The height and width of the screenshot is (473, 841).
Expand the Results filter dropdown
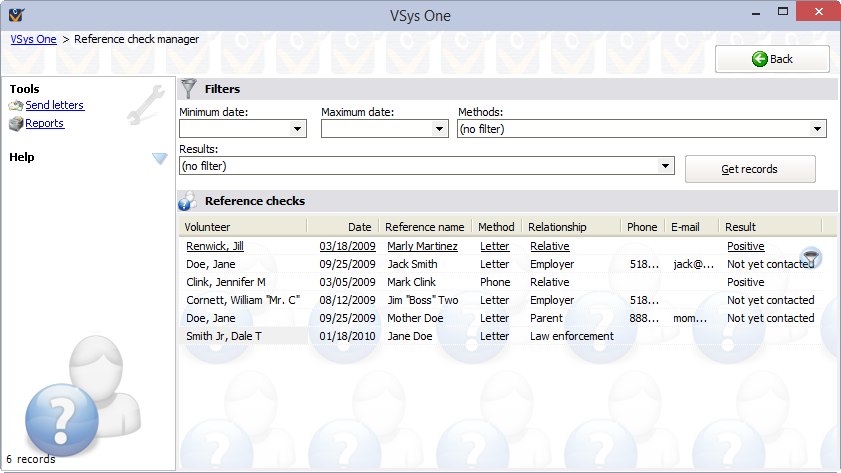[665, 166]
